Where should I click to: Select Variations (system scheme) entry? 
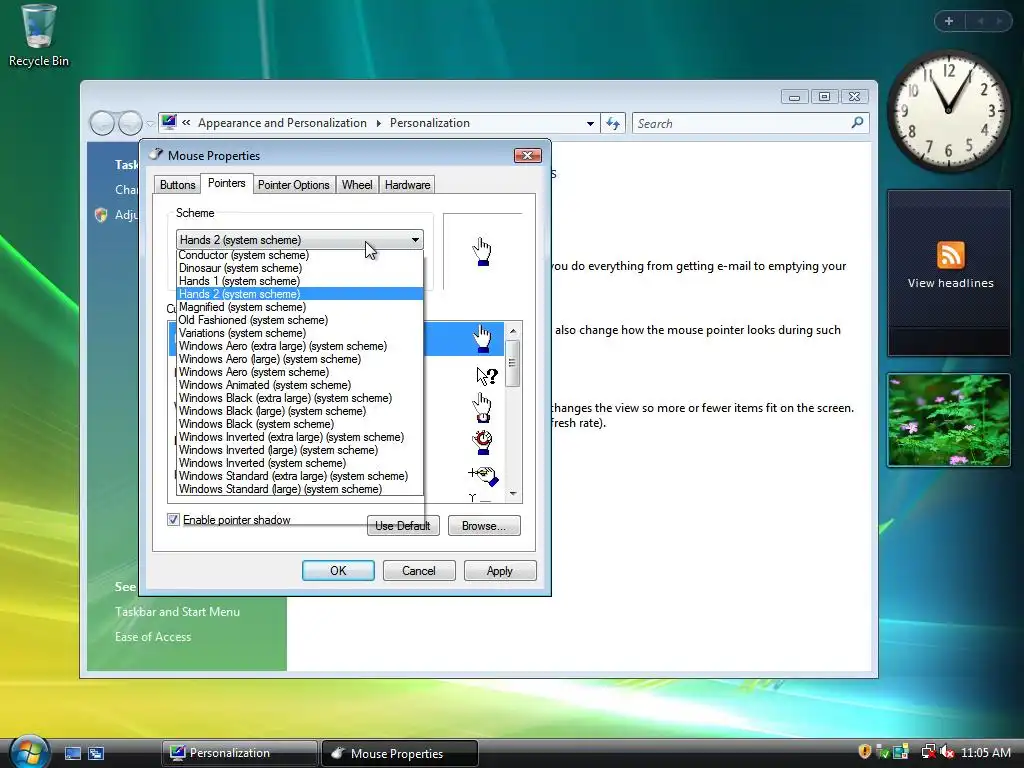point(300,333)
